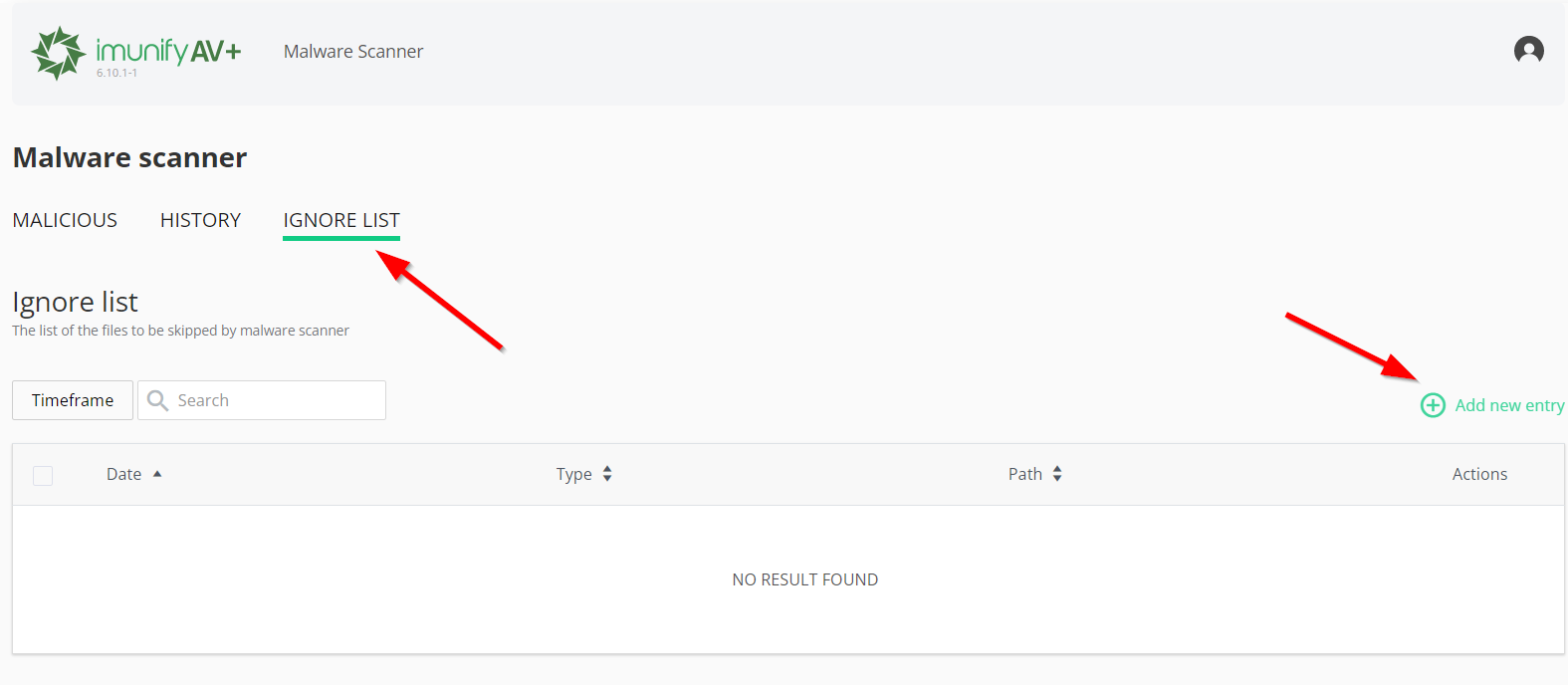
Task: Sort by the Type column label
Action: point(574,474)
